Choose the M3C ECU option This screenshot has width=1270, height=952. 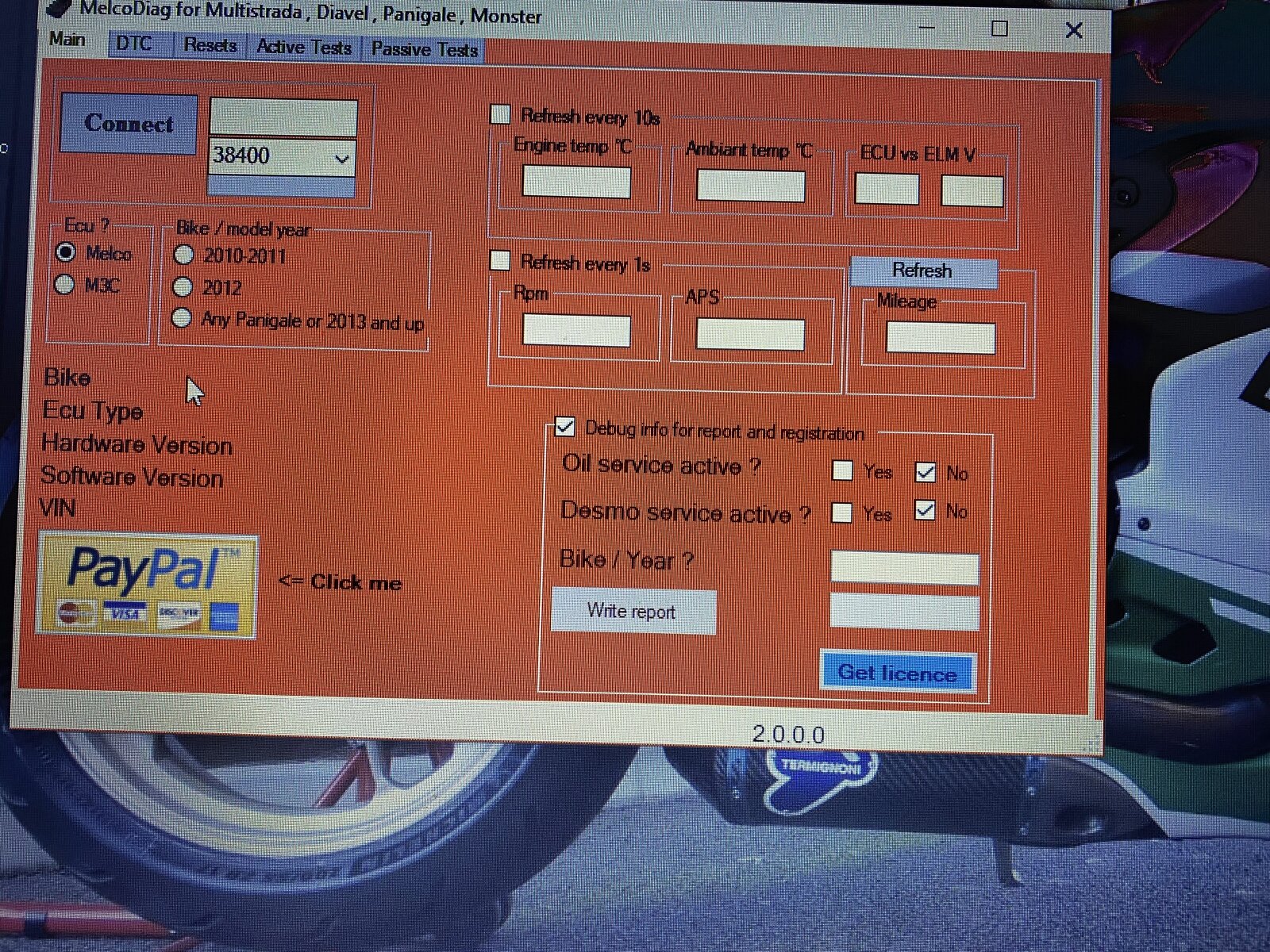pyautogui.click(x=65, y=285)
